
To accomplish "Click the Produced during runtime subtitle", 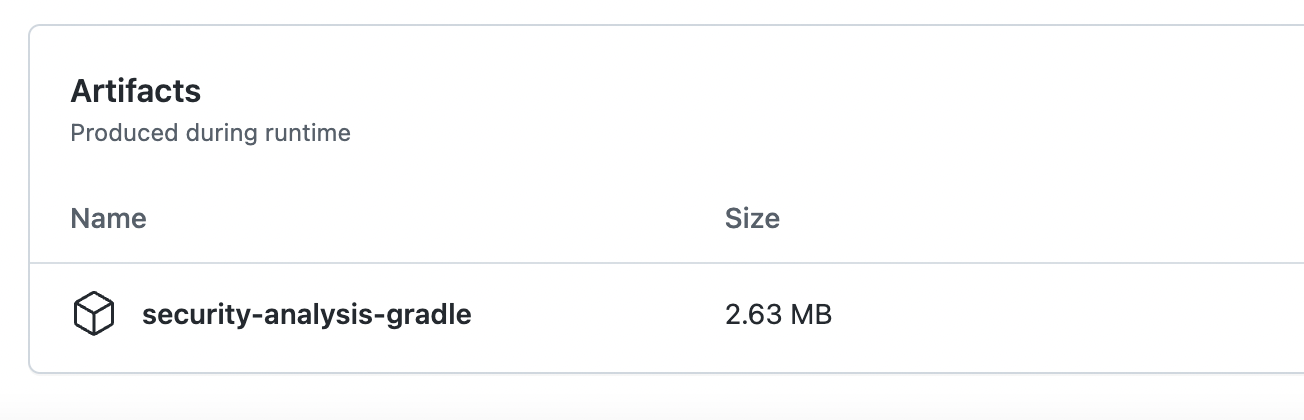I will pos(210,133).
